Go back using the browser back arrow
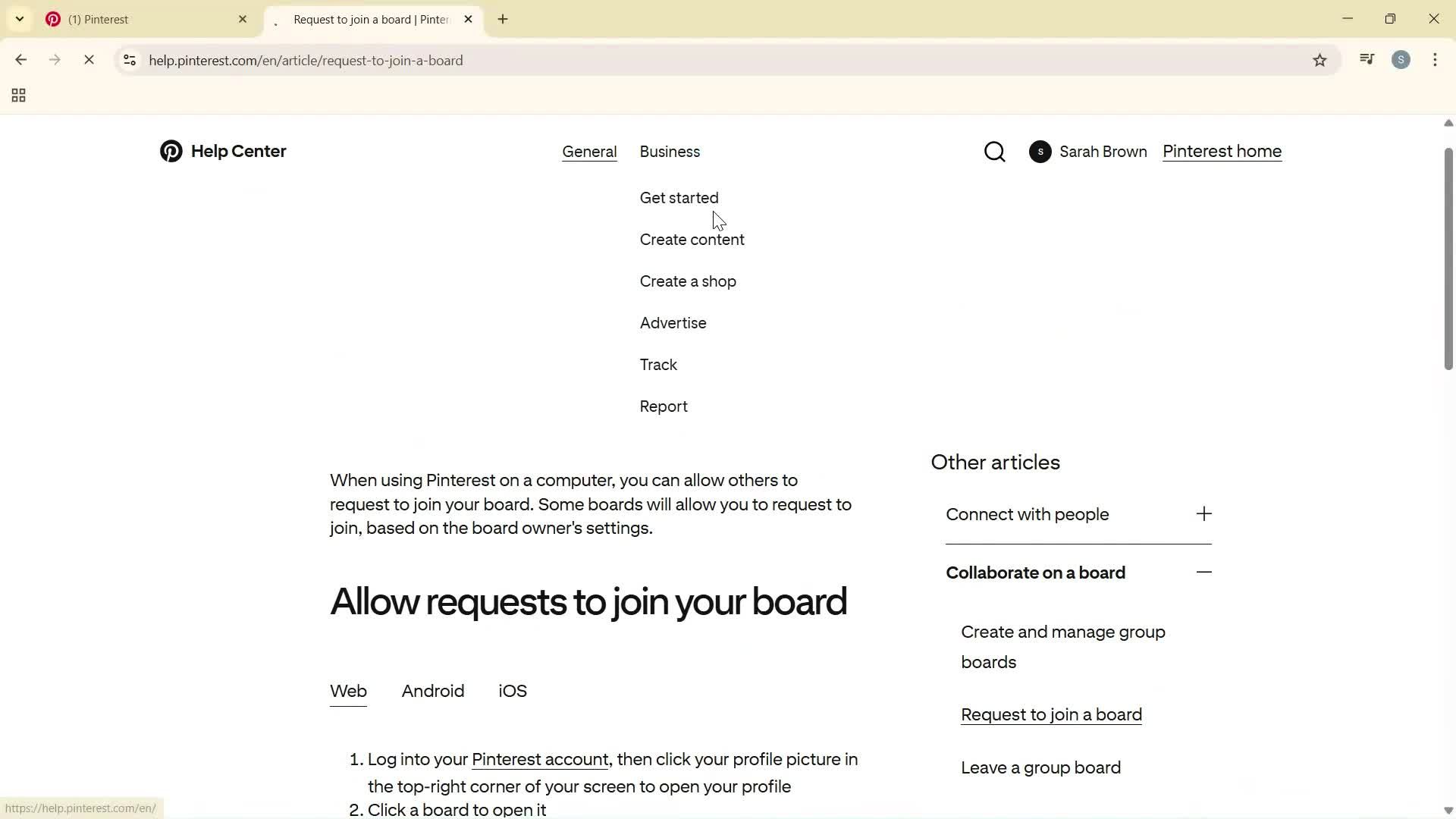This screenshot has height=819, width=1456. point(20,60)
